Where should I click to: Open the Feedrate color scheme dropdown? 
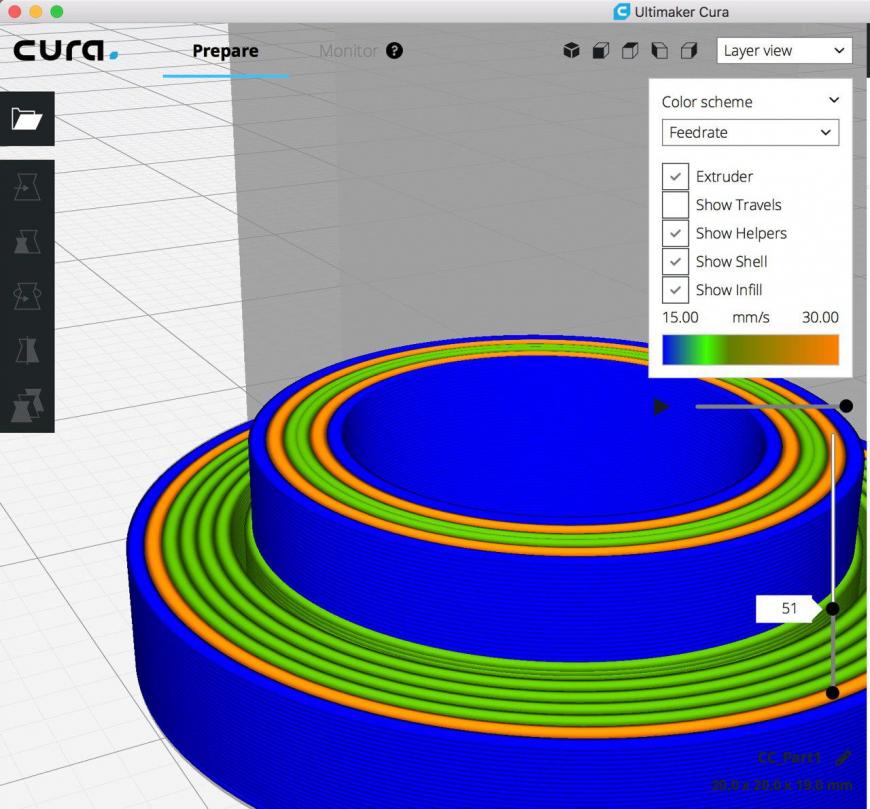750,133
